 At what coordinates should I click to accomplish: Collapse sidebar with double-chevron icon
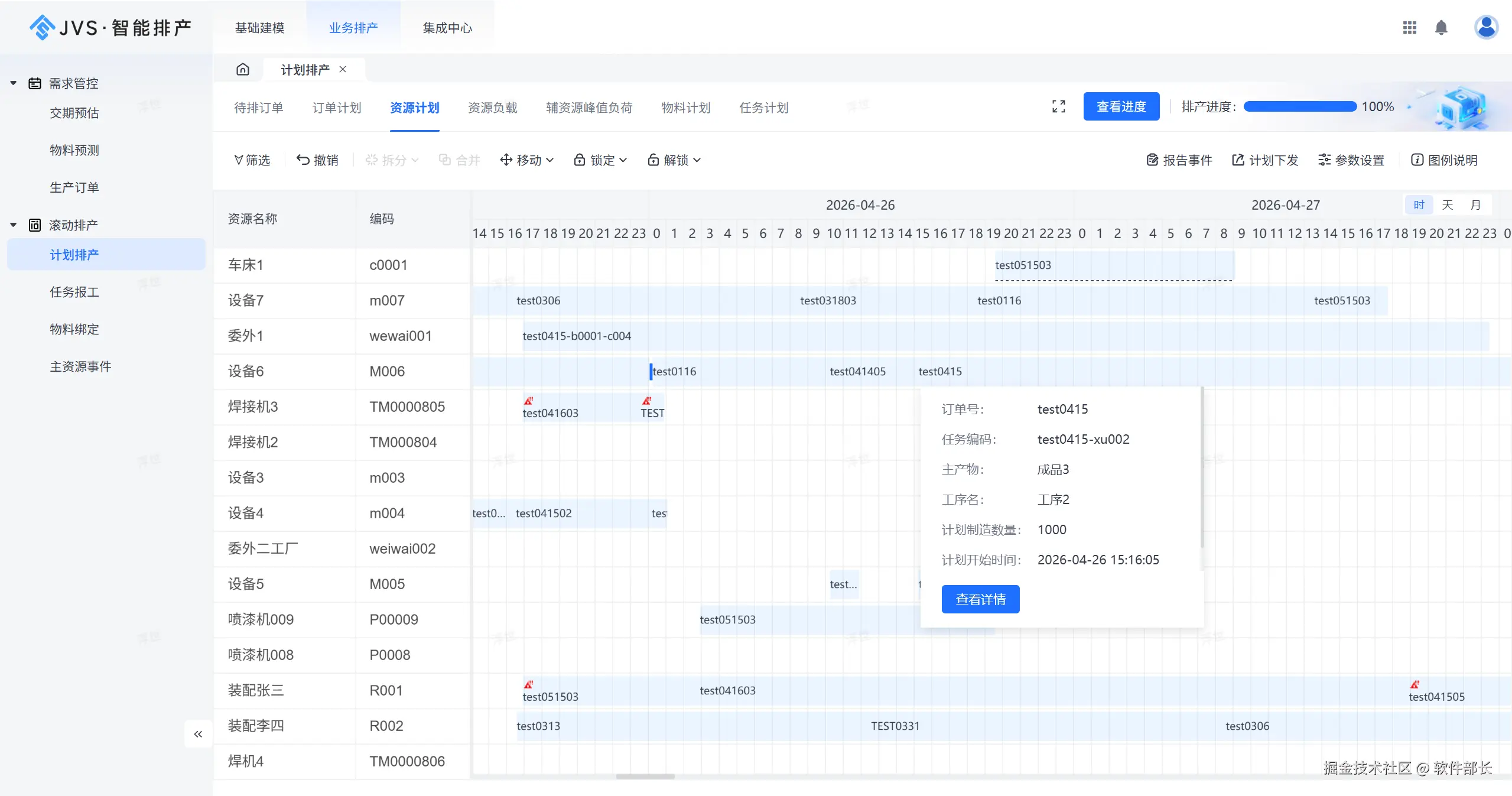(x=198, y=734)
